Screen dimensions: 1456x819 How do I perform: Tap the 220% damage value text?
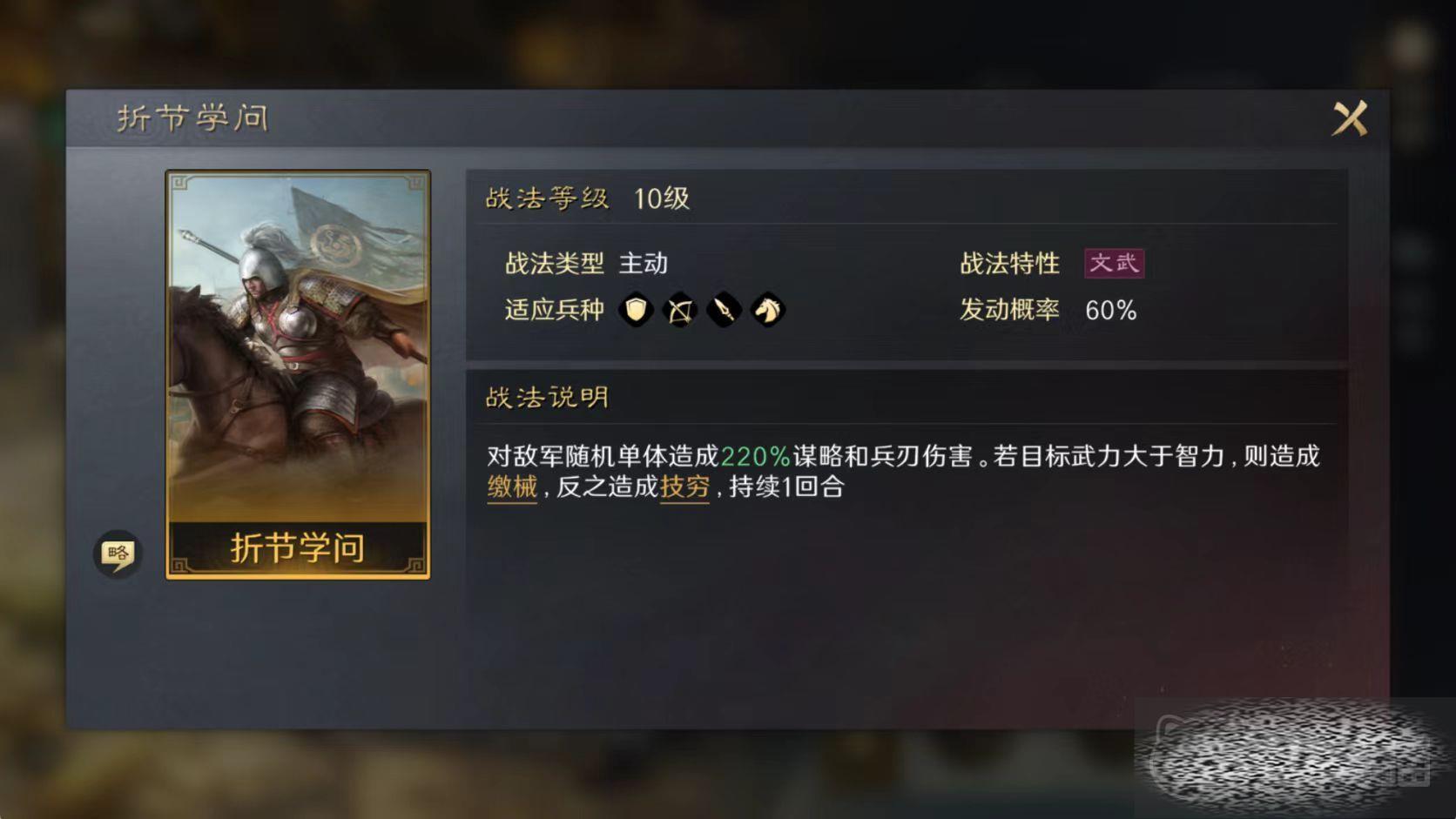pos(755,456)
